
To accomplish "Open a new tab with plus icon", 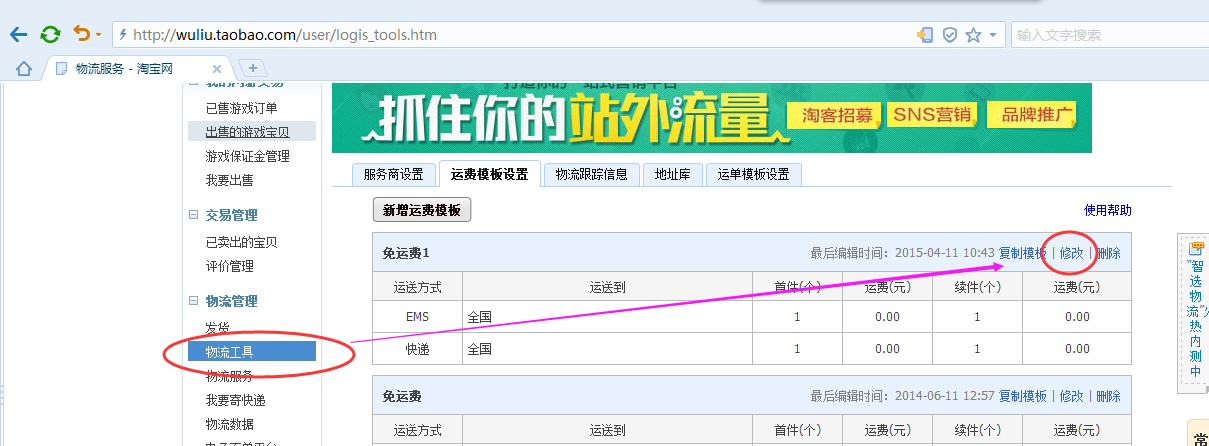I will tap(253, 68).
